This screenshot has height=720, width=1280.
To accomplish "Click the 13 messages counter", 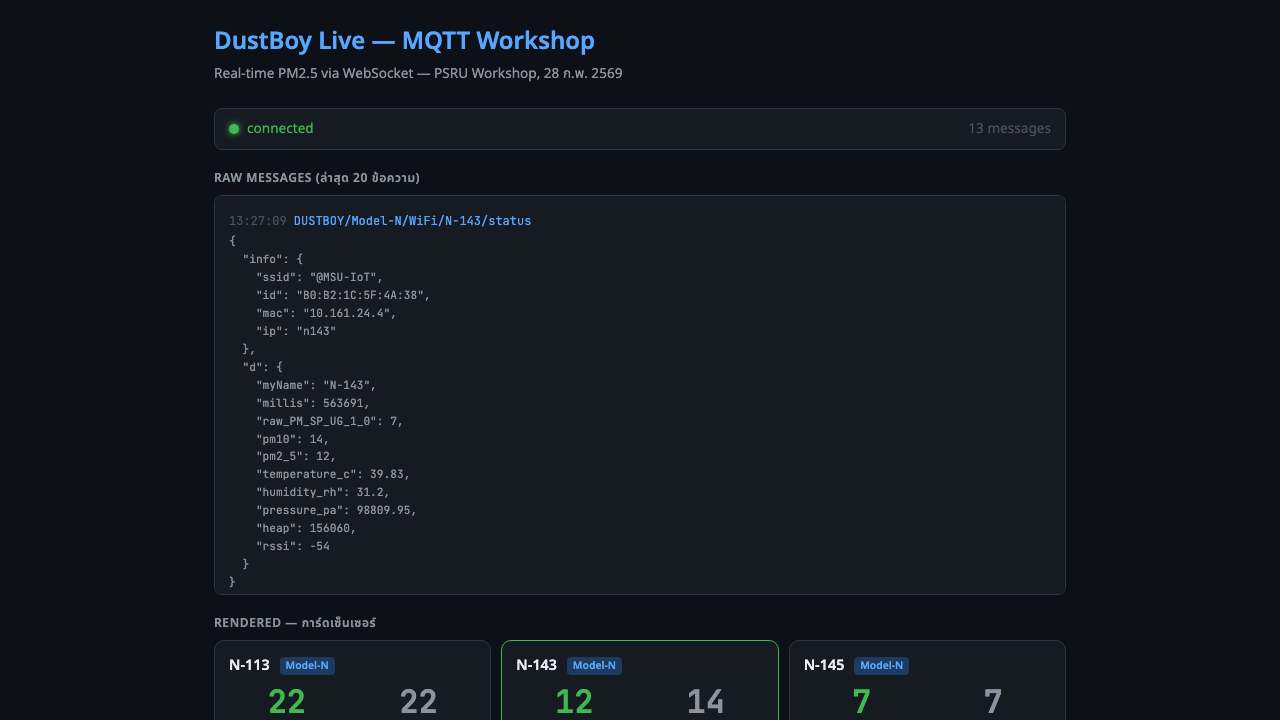I will point(1008,129).
